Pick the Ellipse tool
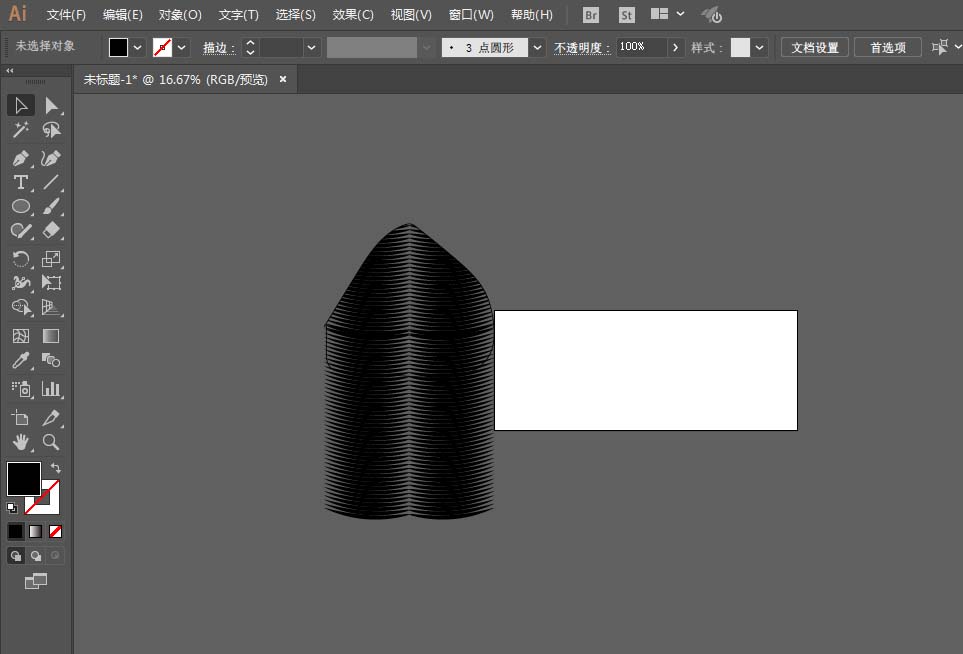Image resolution: width=963 pixels, height=654 pixels. (20, 206)
